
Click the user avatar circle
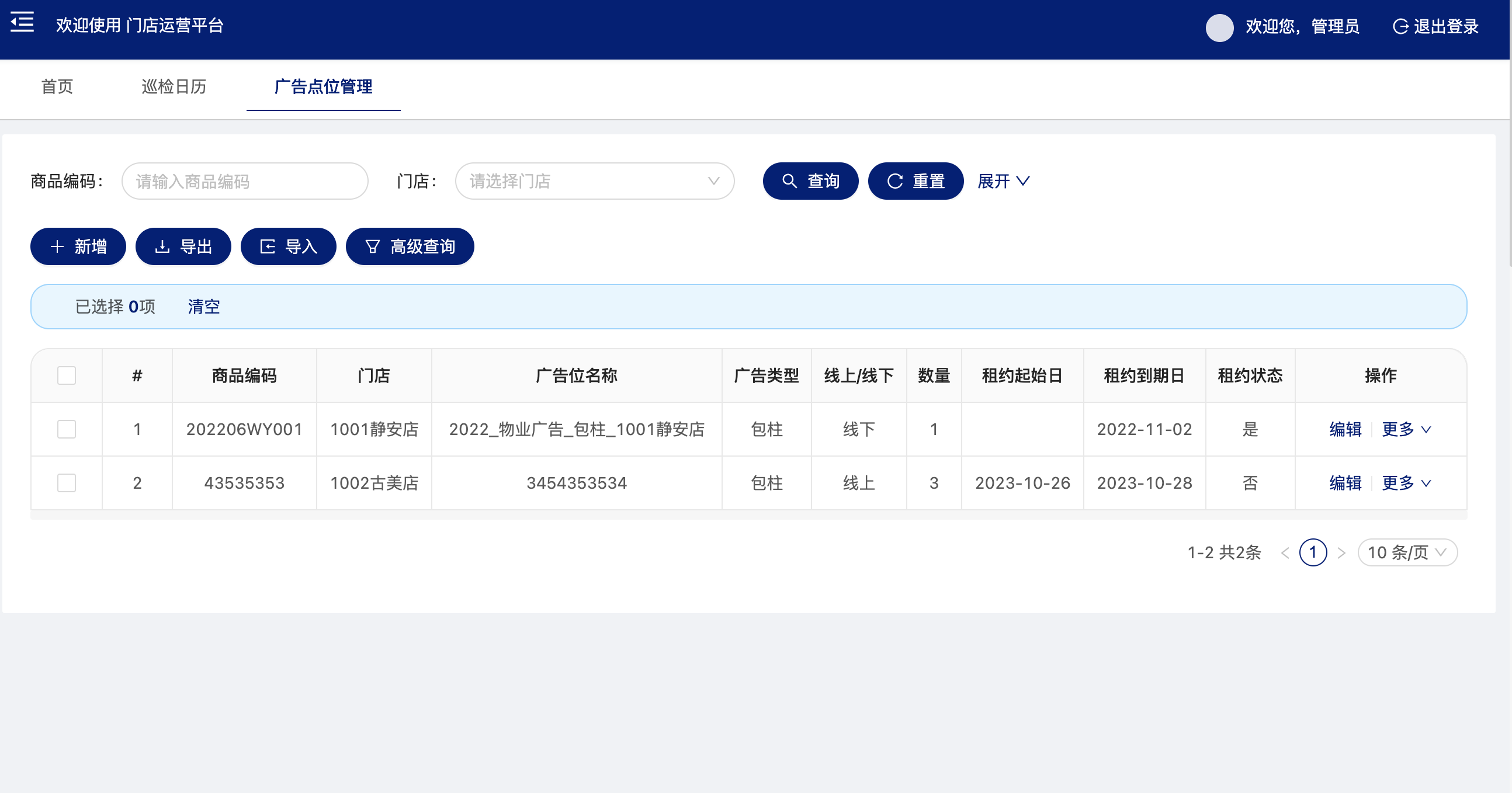coord(1220,27)
